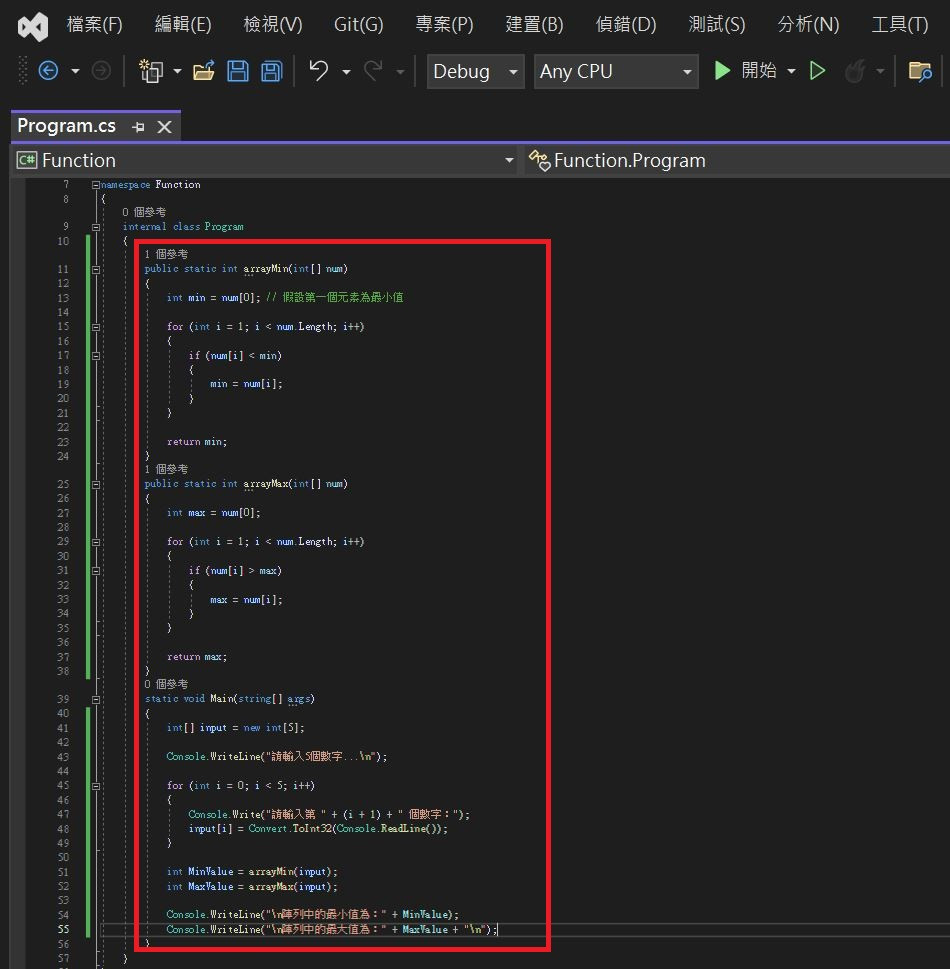Collapse the internal class Program block
The height and width of the screenshot is (969, 950).
[x=96, y=227]
